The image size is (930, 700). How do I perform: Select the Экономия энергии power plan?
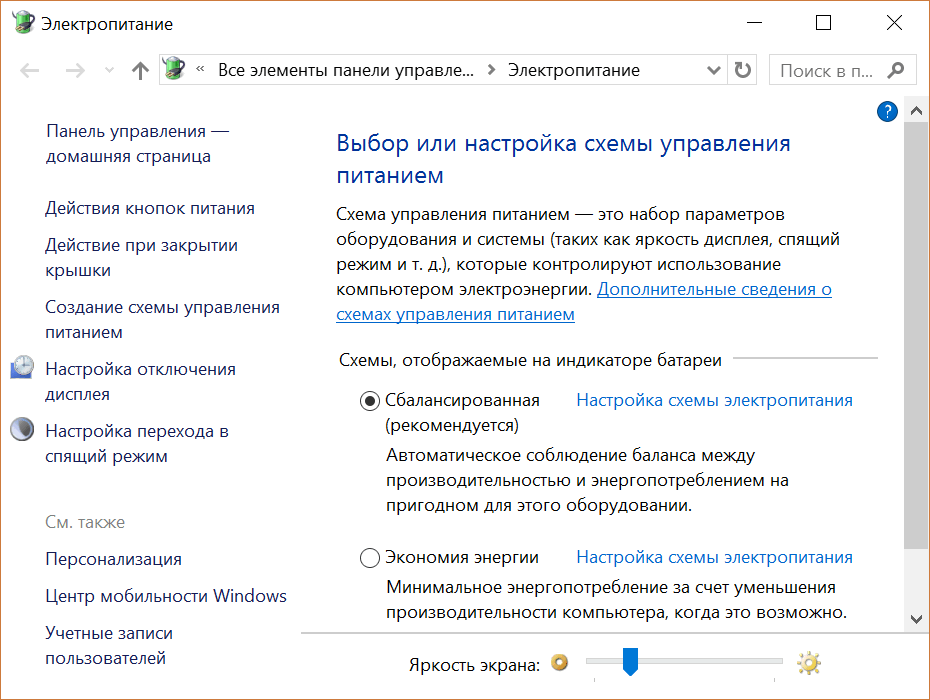click(x=370, y=558)
